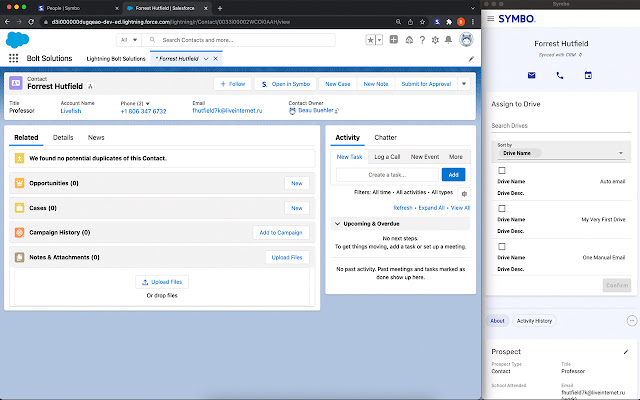Expand the Phone (2) dropdown
The width and height of the screenshot is (640, 400).
(147, 104)
